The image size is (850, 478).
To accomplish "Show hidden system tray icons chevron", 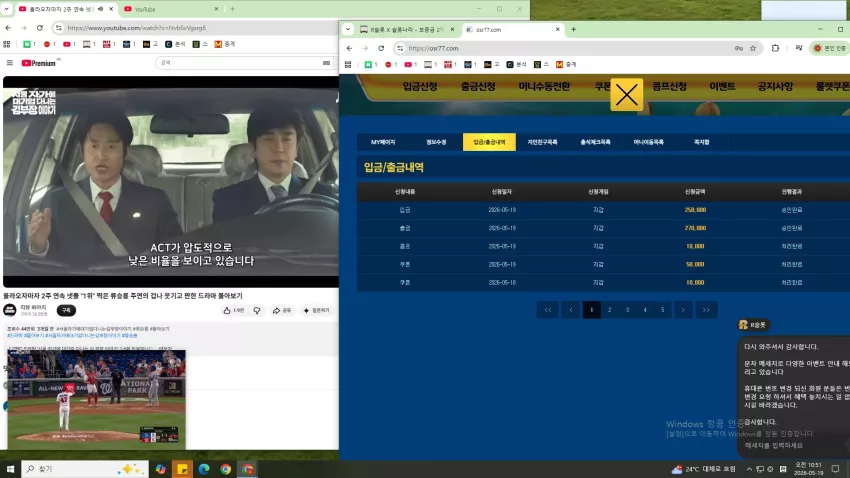I will click(x=749, y=469).
